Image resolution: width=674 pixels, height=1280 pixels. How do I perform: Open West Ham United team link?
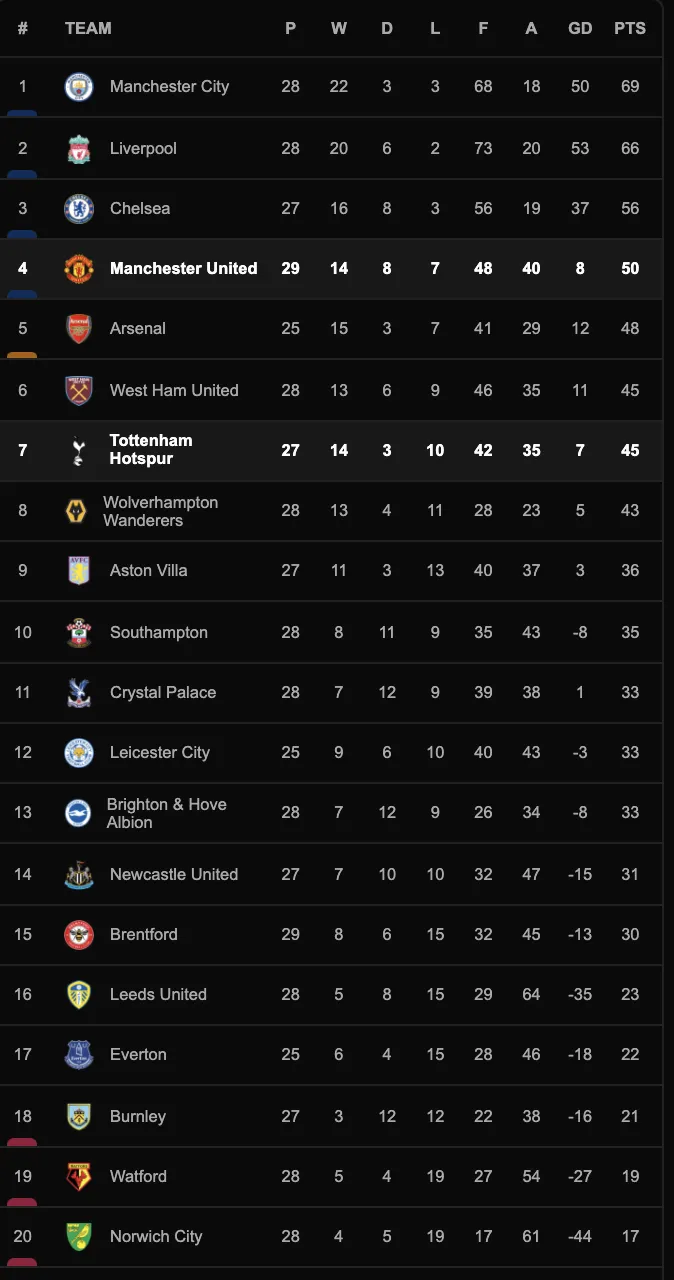174,390
